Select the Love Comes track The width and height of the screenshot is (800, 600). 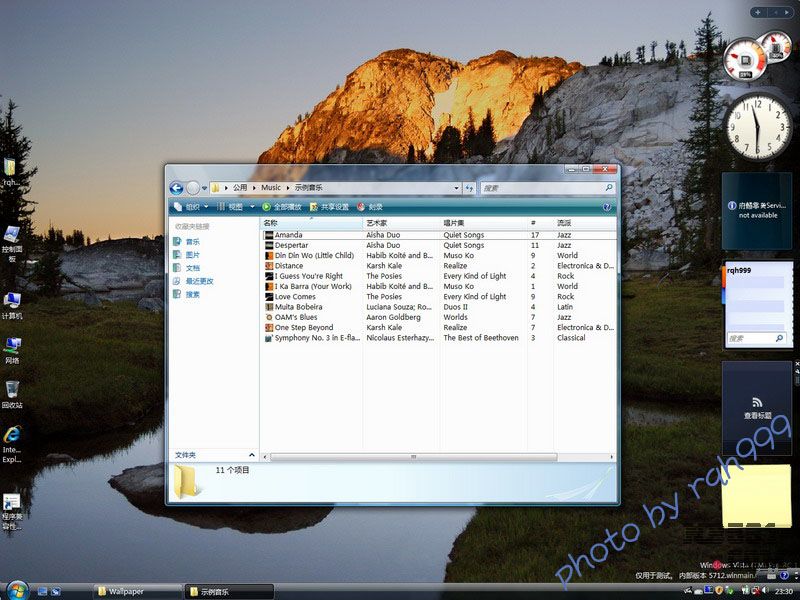[x=295, y=296]
